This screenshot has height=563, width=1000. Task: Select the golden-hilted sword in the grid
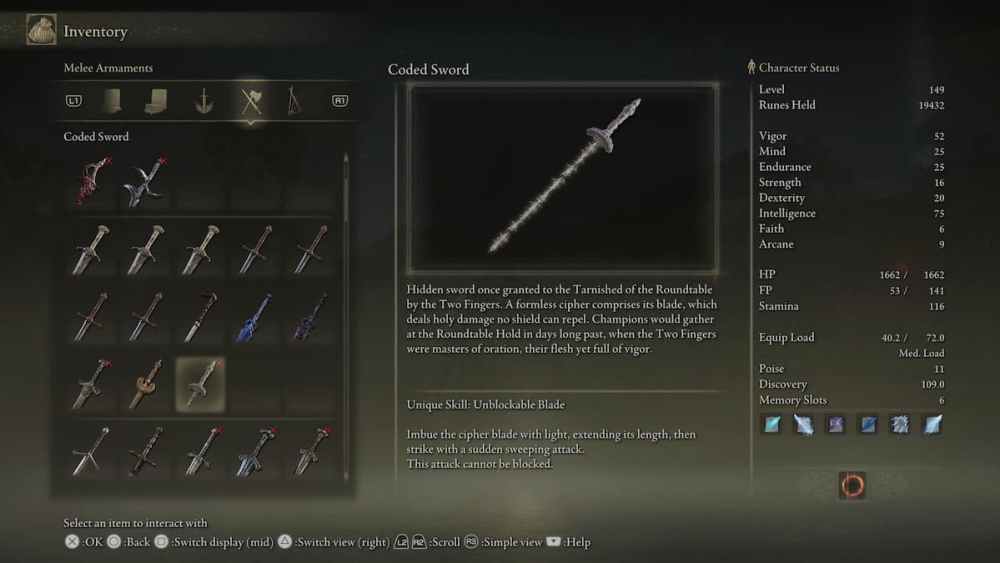[146, 384]
